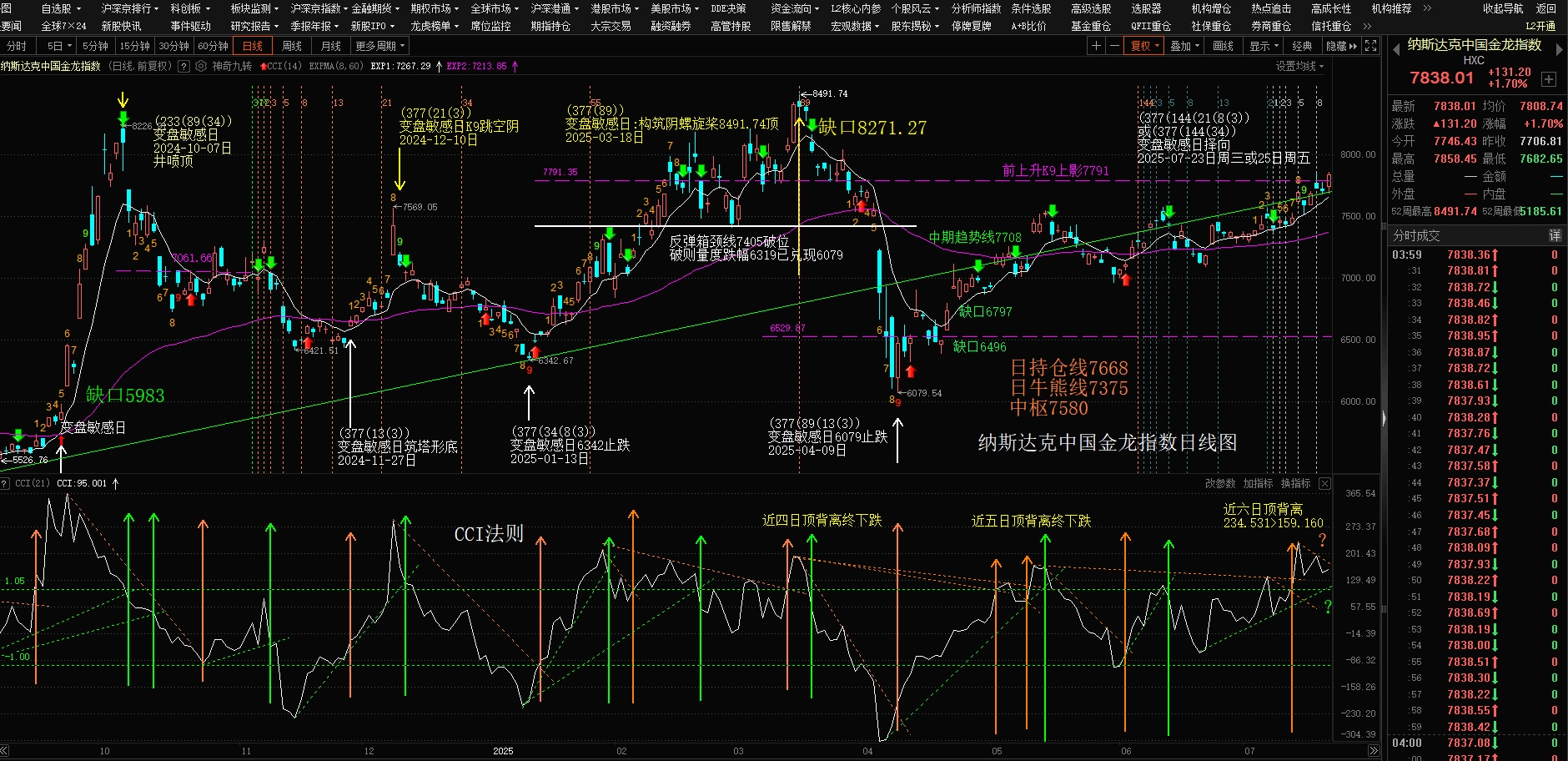The width and height of the screenshot is (1568, 761).
Task: Close the CCI indicator panel
Action: 1324,483
